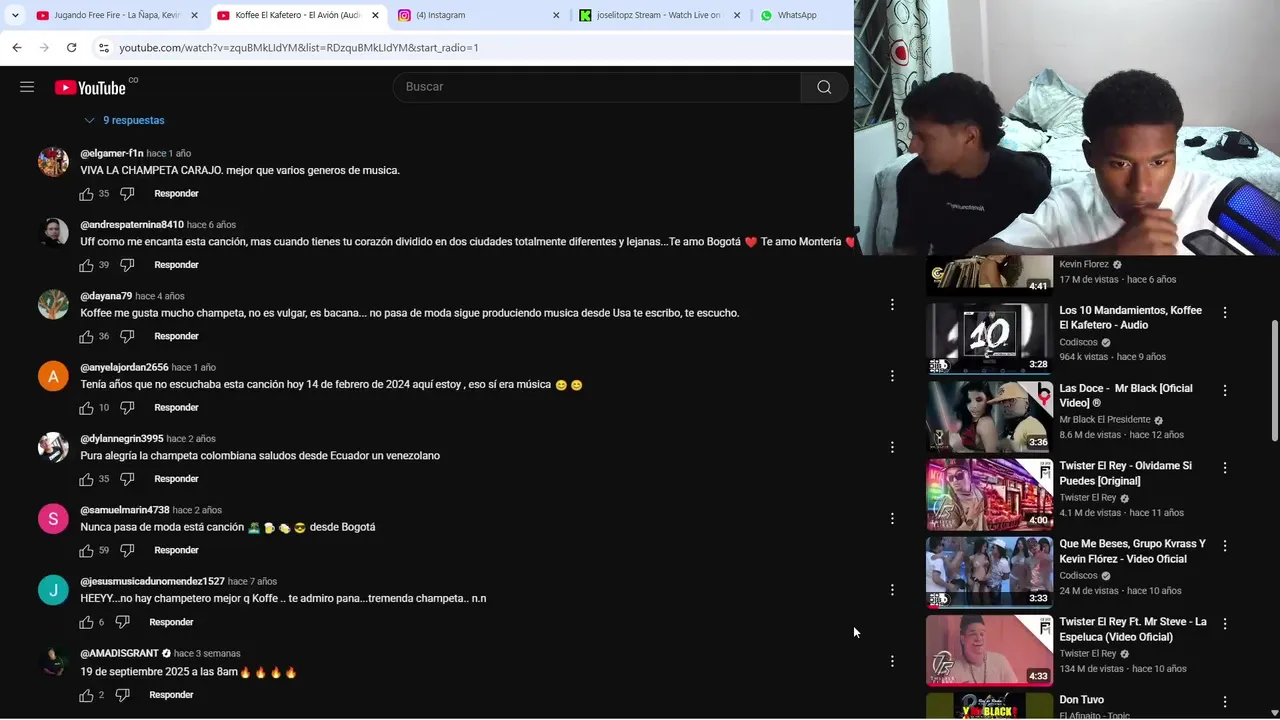Collapse the 9 respuestas replies
1280x720 pixels.
coord(124,120)
